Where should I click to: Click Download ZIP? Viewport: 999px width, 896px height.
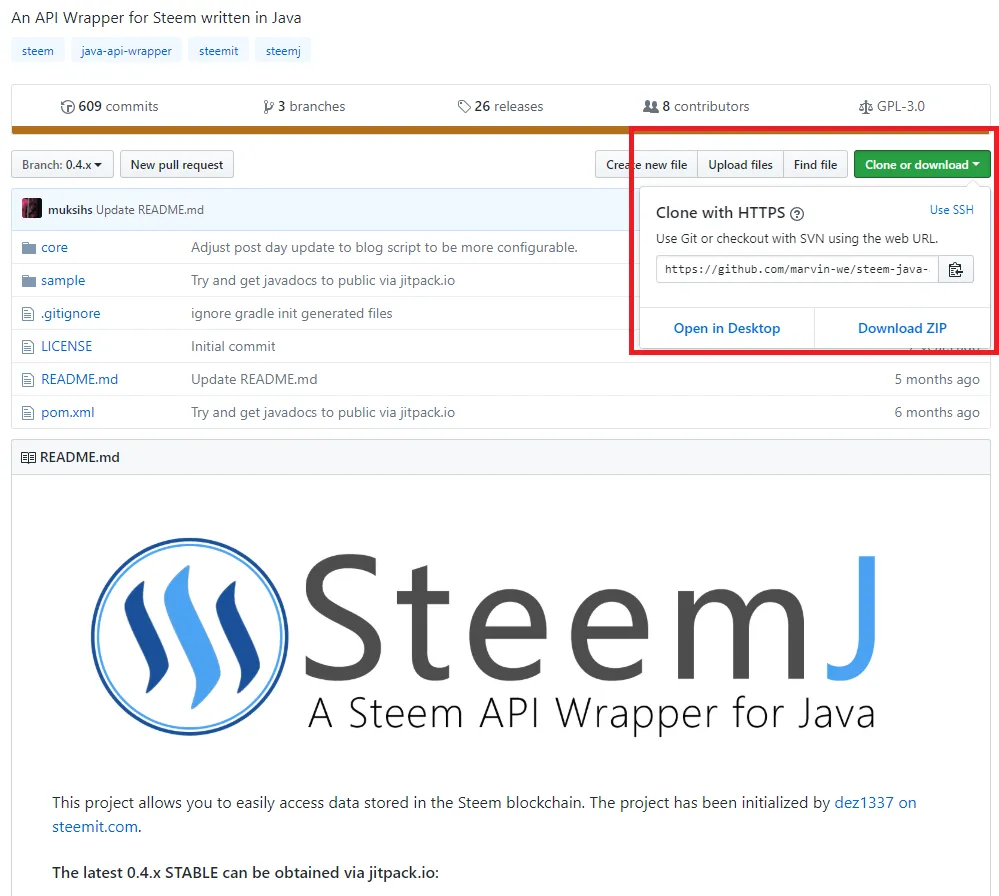point(902,328)
